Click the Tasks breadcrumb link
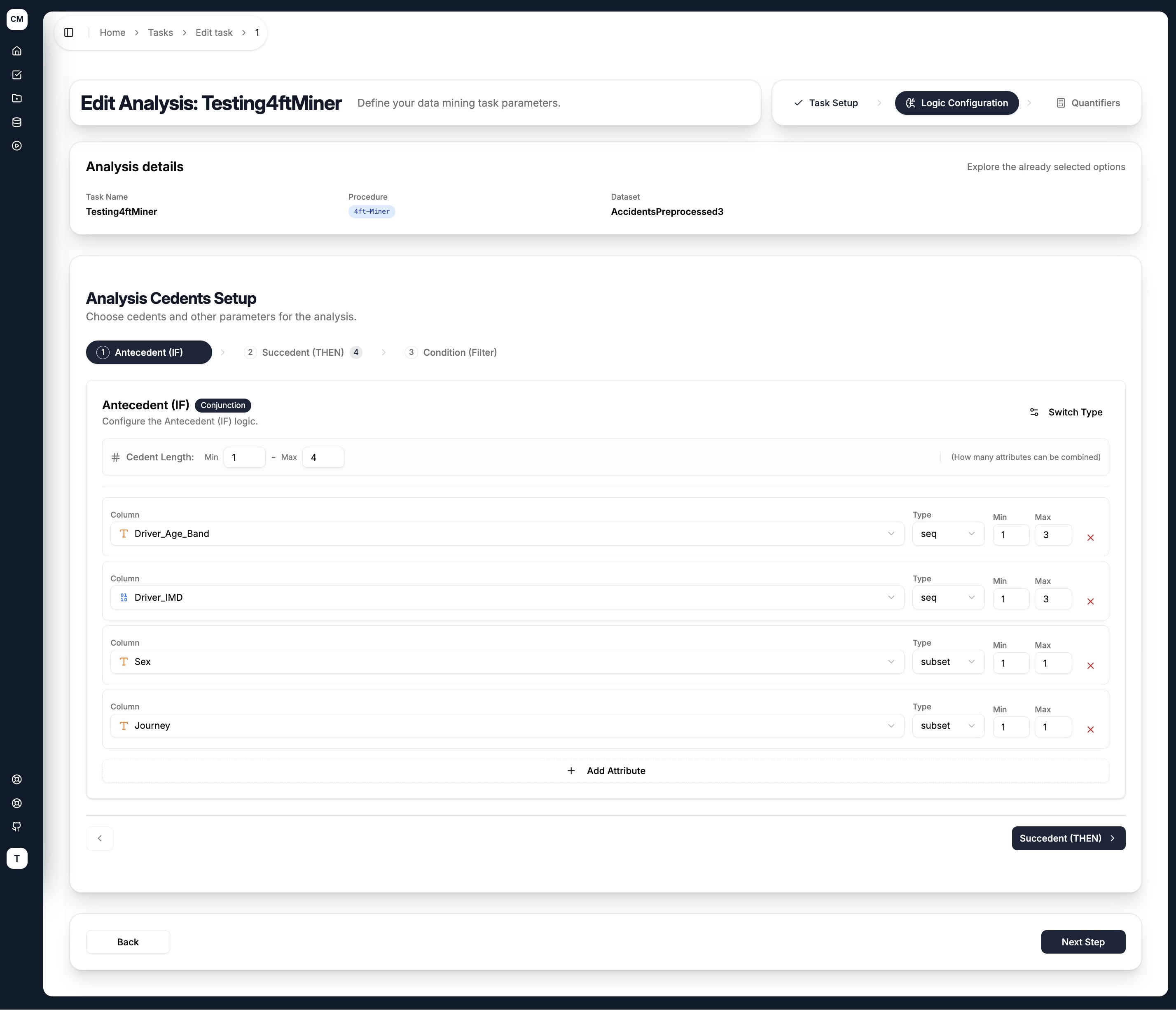This screenshot has width=1176, height=1010. 161,33
